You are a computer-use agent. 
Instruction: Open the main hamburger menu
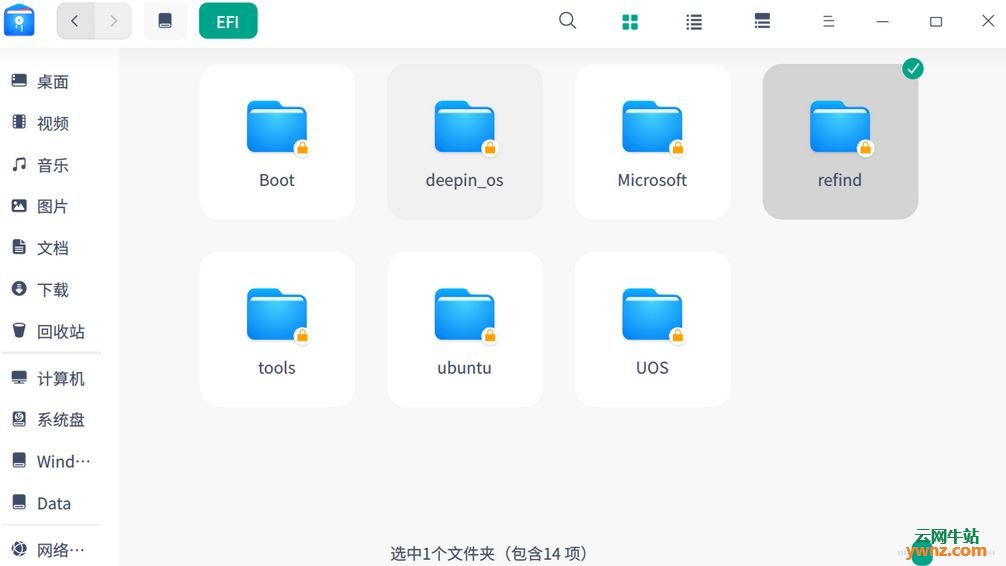828,21
